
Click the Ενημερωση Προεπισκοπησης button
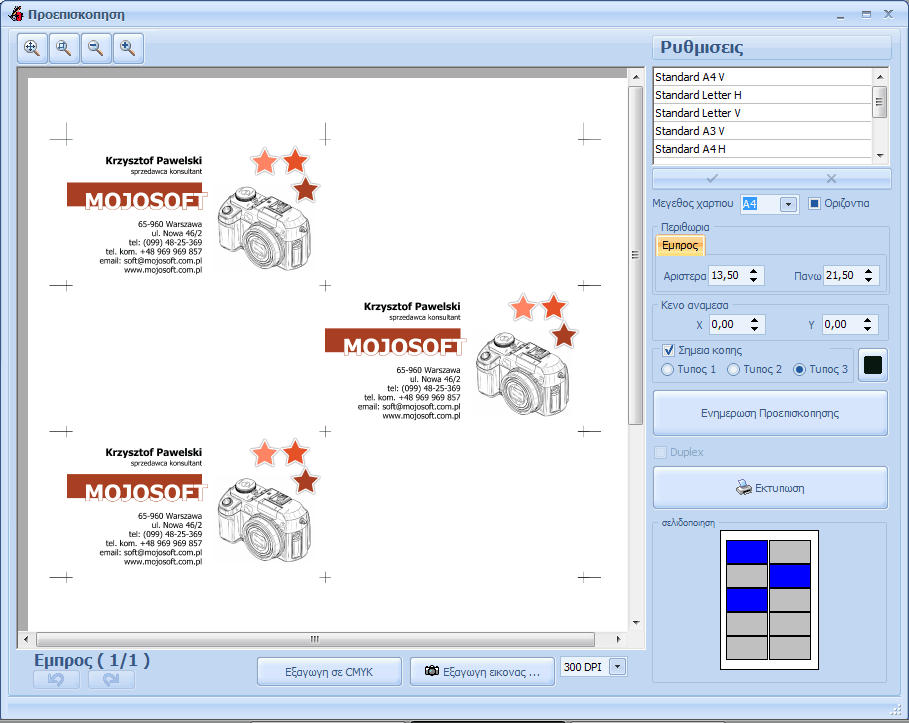coord(770,413)
